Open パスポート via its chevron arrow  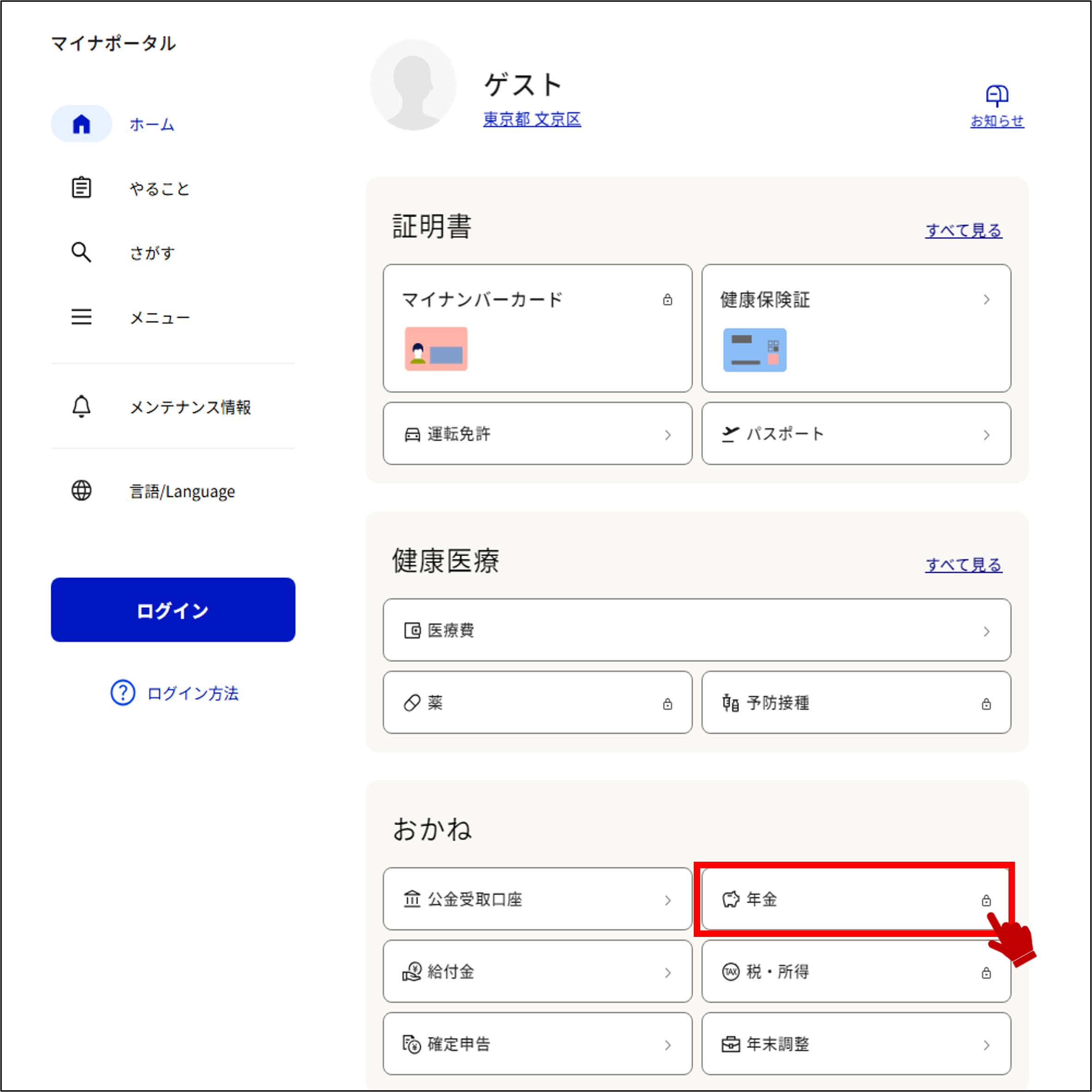pyautogui.click(x=987, y=435)
